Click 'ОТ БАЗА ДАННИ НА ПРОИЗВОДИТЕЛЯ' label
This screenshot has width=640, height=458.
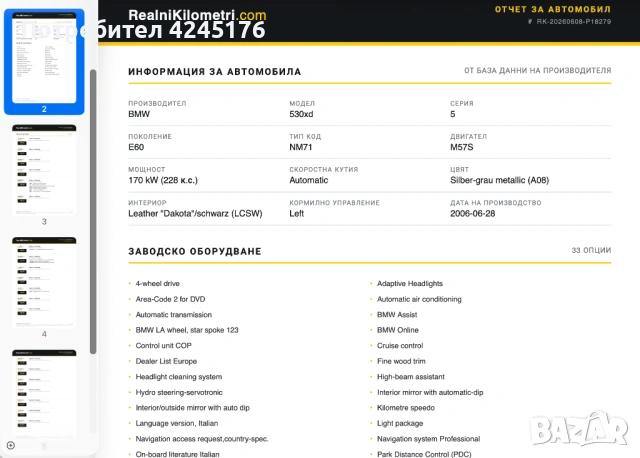click(x=538, y=71)
